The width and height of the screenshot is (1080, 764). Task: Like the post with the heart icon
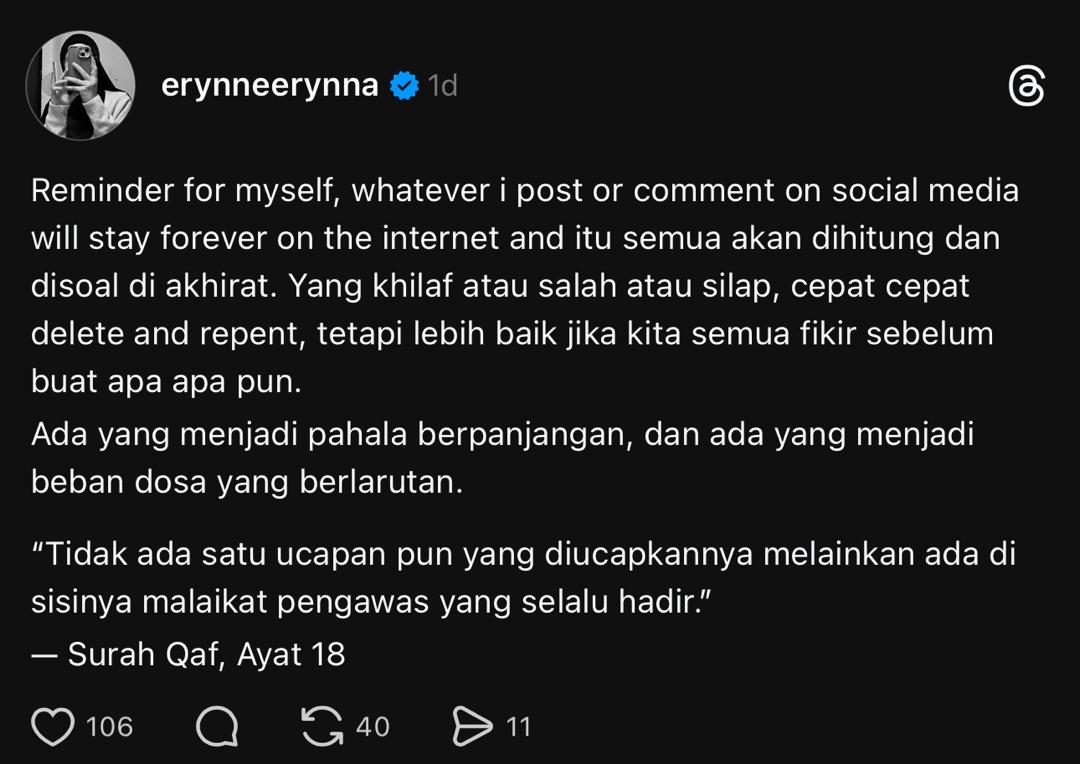[x=53, y=727]
